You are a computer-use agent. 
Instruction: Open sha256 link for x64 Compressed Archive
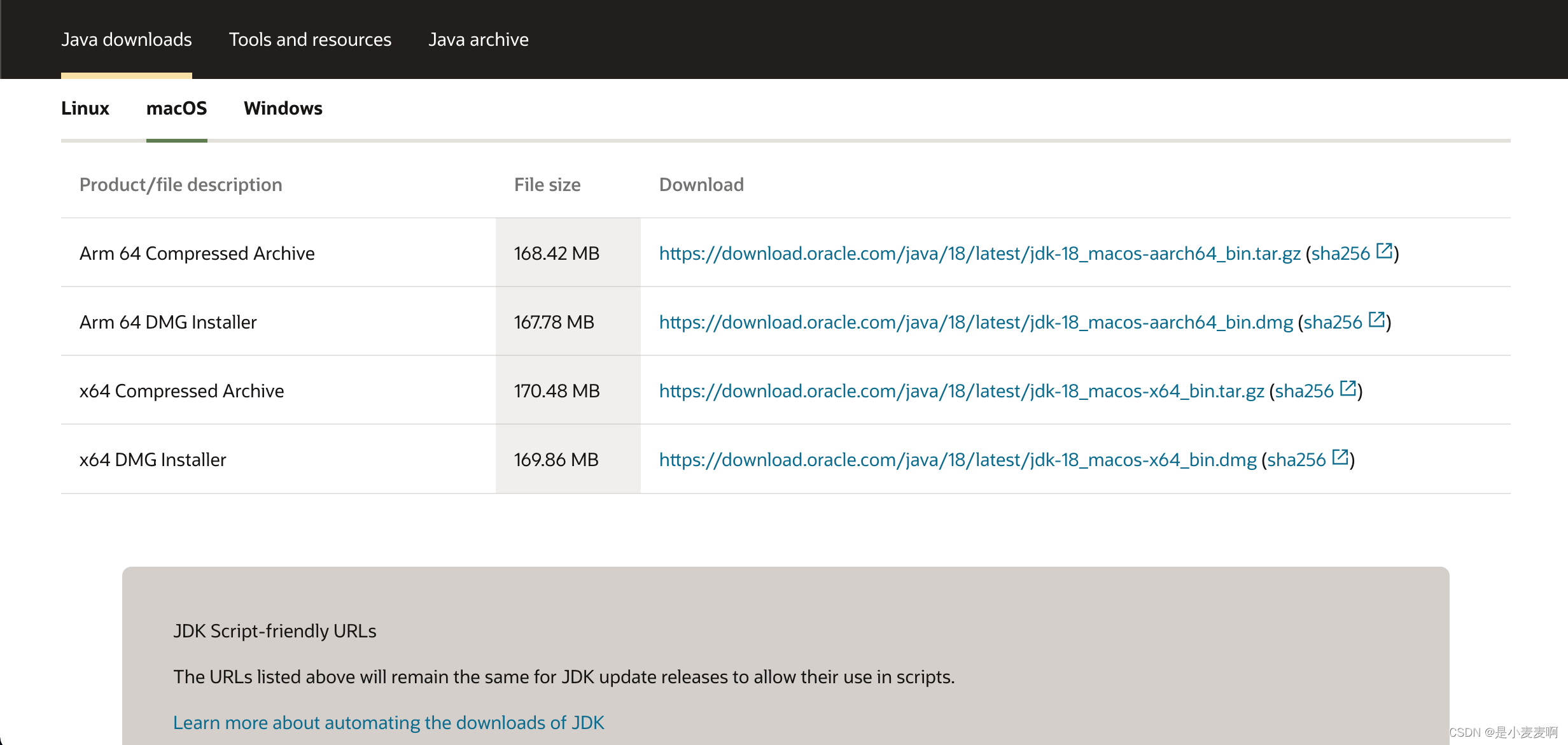1304,391
